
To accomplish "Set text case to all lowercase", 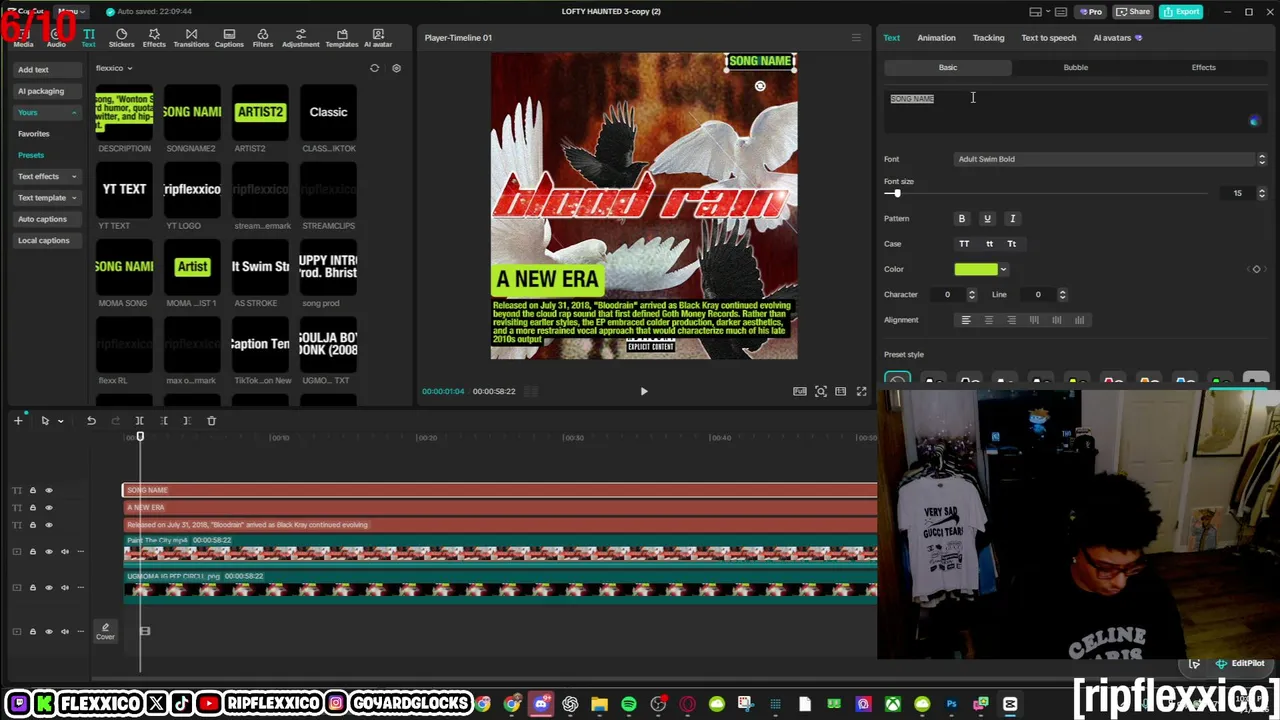I will pos(989,244).
